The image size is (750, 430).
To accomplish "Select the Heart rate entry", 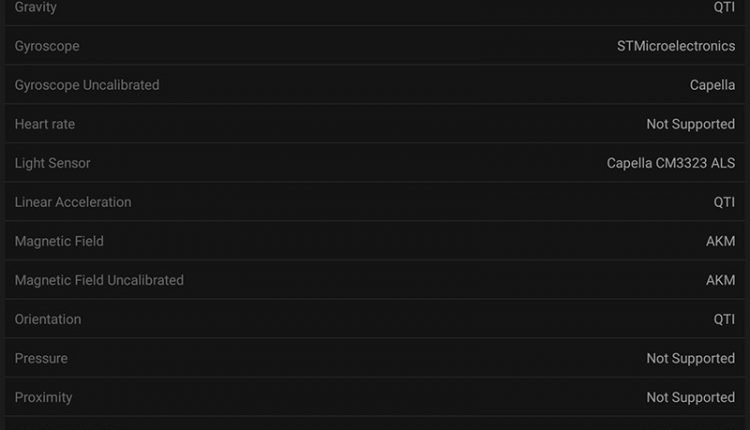I will click(x=45, y=124).
